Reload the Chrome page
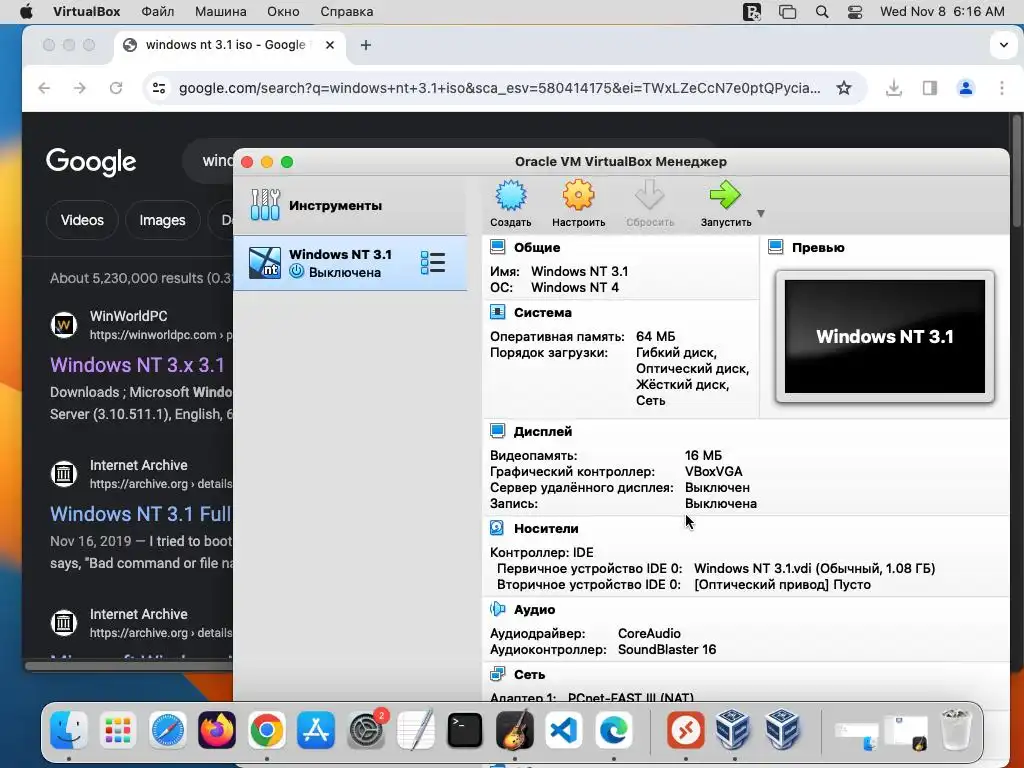Image resolution: width=1024 pixels, height=768 pixels. pos(116,88)
